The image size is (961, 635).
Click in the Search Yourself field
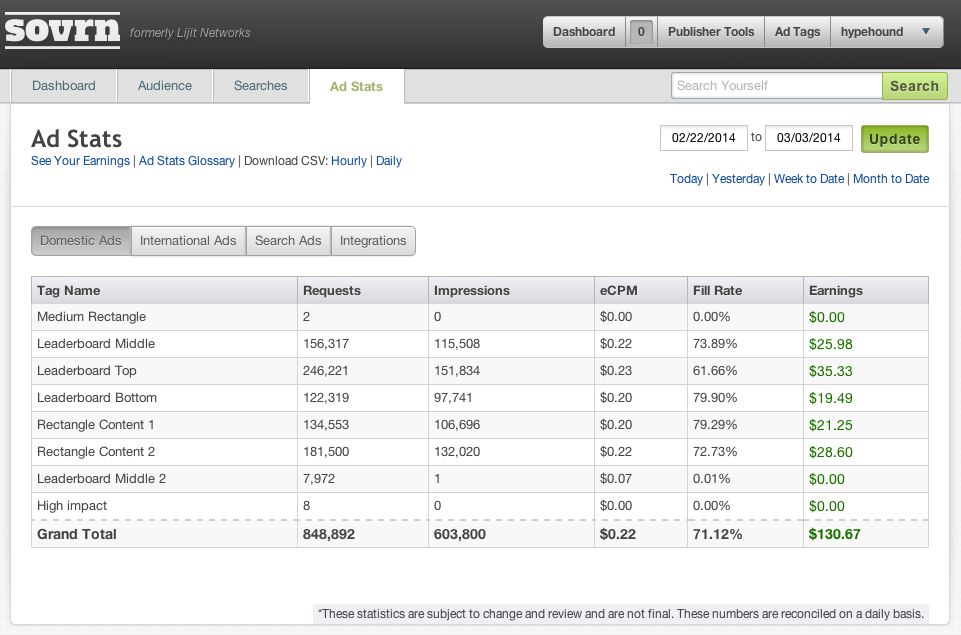pyautogui.click(x=776, y=86)
